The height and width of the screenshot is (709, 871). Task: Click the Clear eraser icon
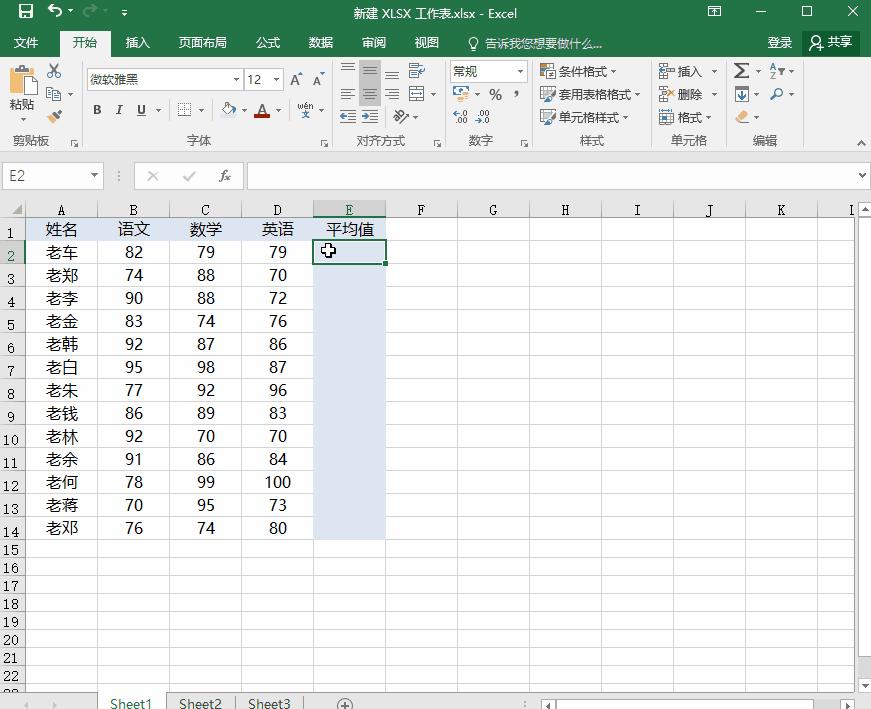coord(742,117)
